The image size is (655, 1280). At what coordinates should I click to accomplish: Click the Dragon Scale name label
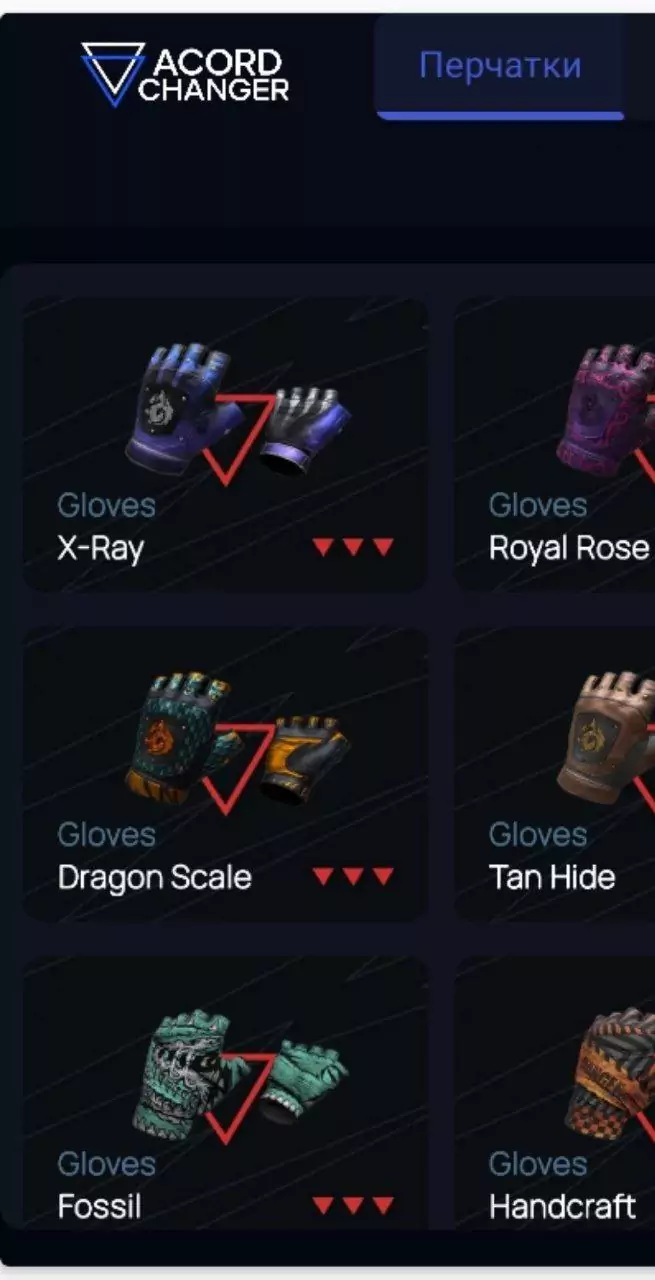tap(154, 878)
